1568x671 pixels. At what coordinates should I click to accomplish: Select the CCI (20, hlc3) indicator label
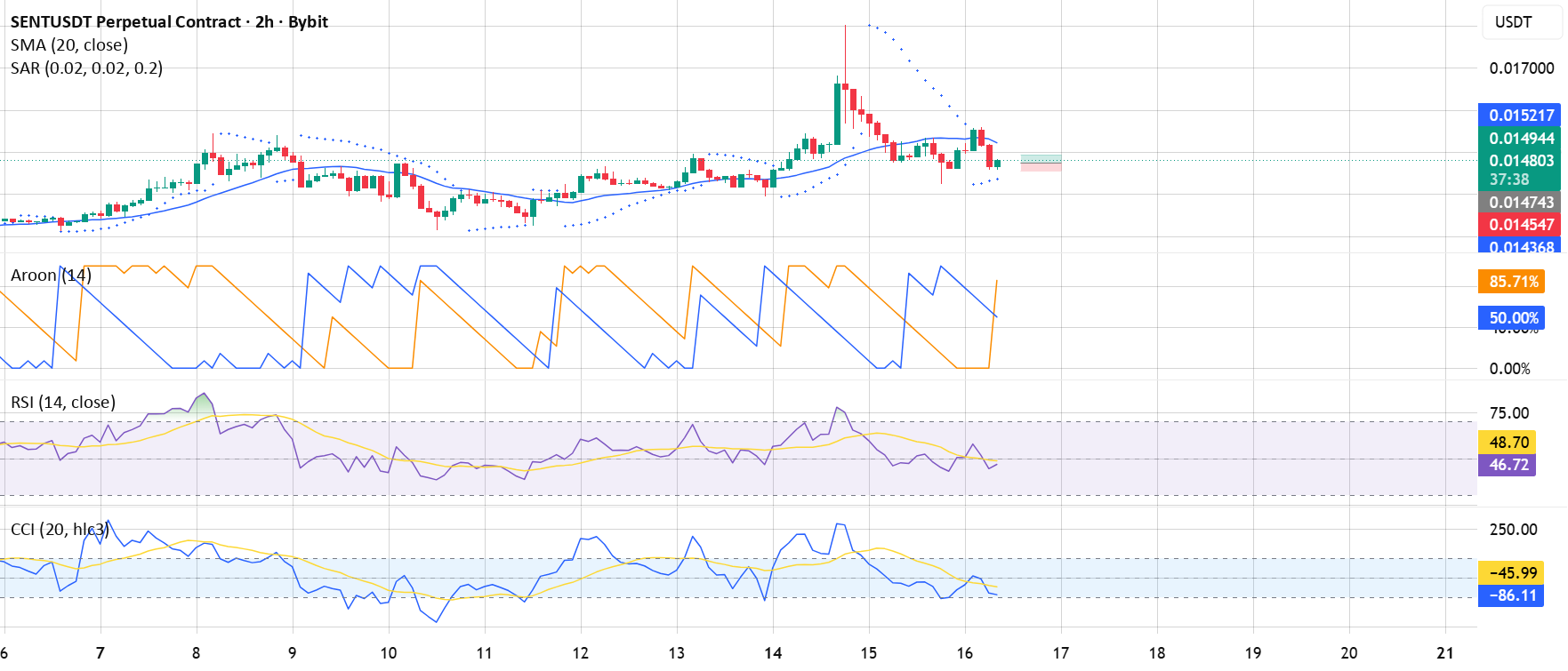60,530
